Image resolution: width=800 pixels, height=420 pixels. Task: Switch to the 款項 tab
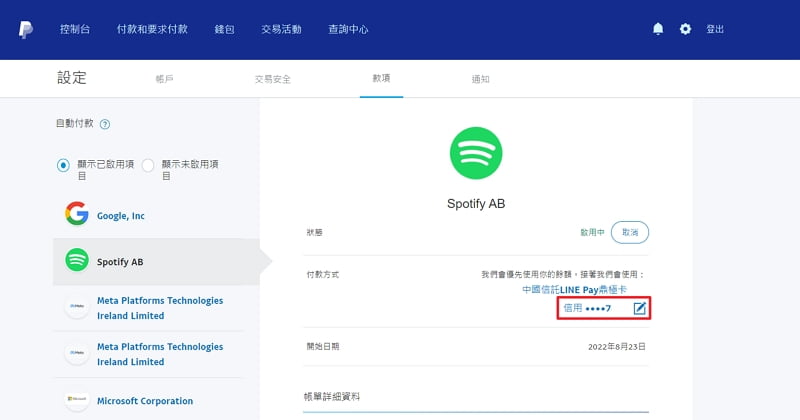click(381, 78)
